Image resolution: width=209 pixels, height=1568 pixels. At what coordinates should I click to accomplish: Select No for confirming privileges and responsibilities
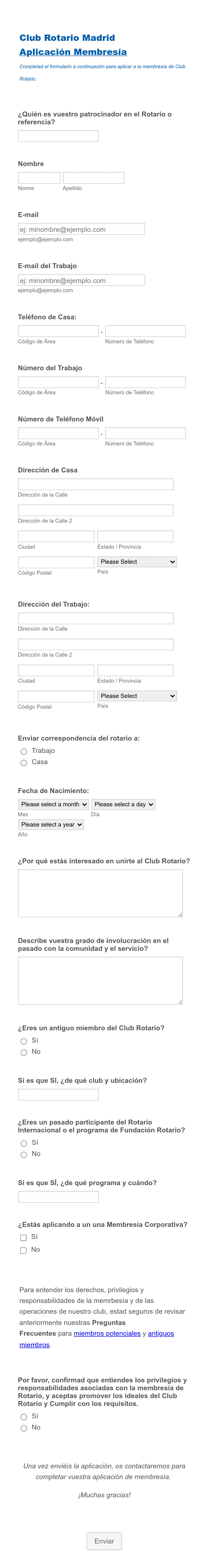pyautogui.click(x=24, y=1428)
